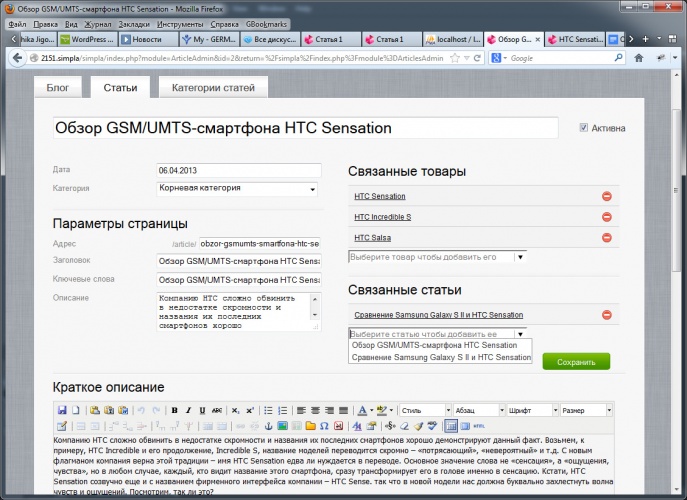Image resolution: width=687 pixels, height=500 pixels.
Task: Click the paste from Word icon
Action: click(123, 411)
